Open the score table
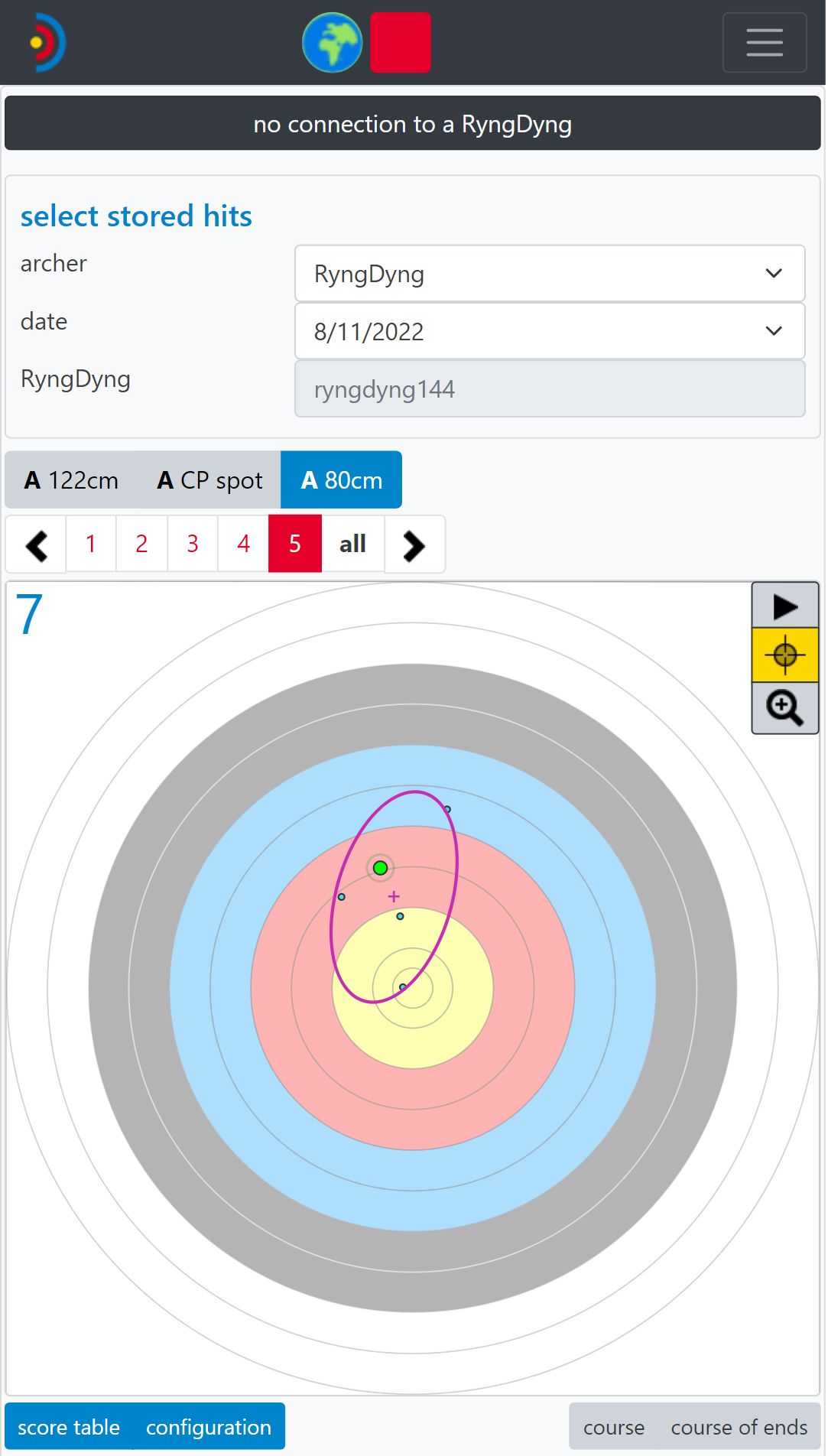 [69, 1428]
